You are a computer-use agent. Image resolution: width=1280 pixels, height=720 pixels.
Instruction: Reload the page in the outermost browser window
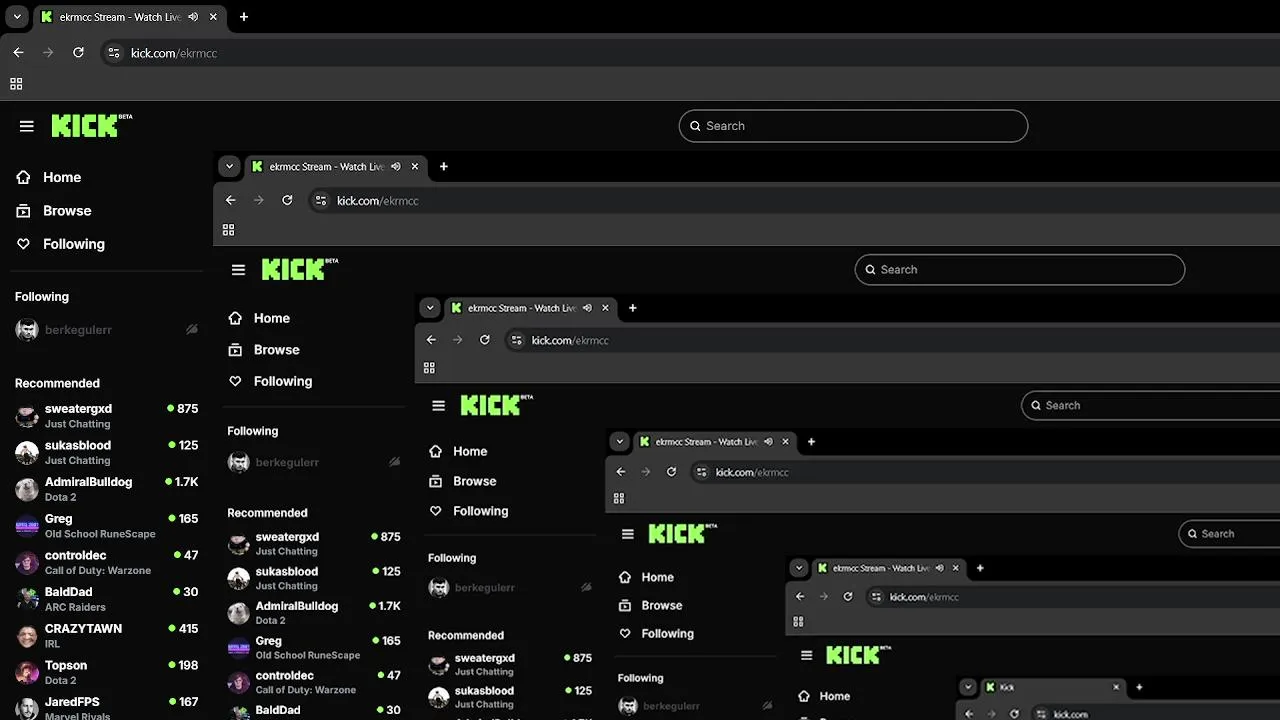click(x=78, y=53)
